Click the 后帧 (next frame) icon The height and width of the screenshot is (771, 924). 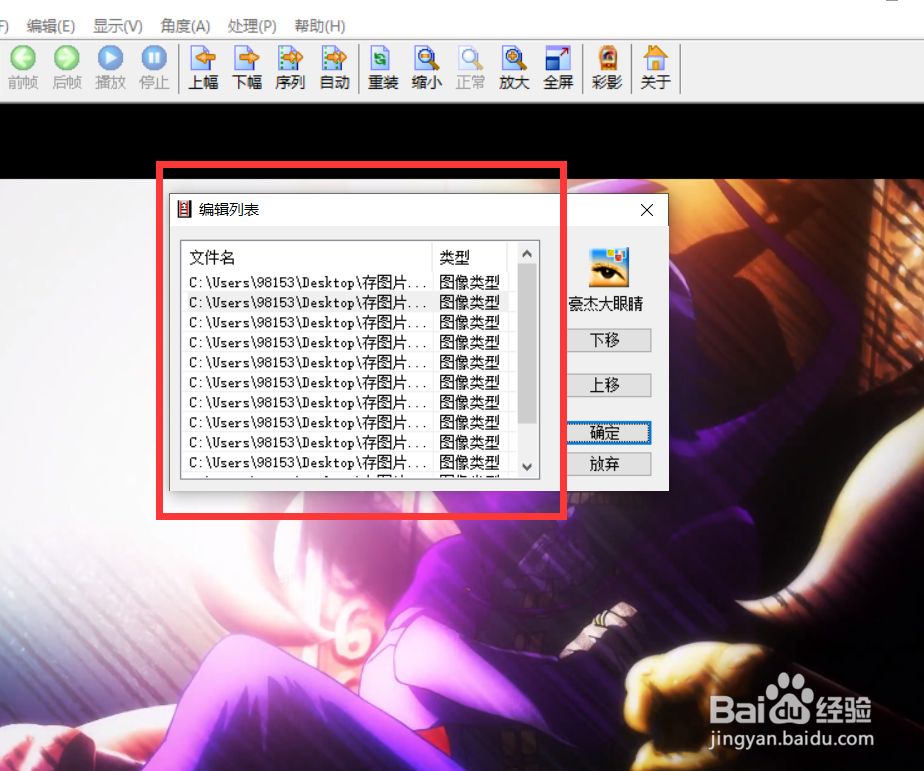point(67,68)
